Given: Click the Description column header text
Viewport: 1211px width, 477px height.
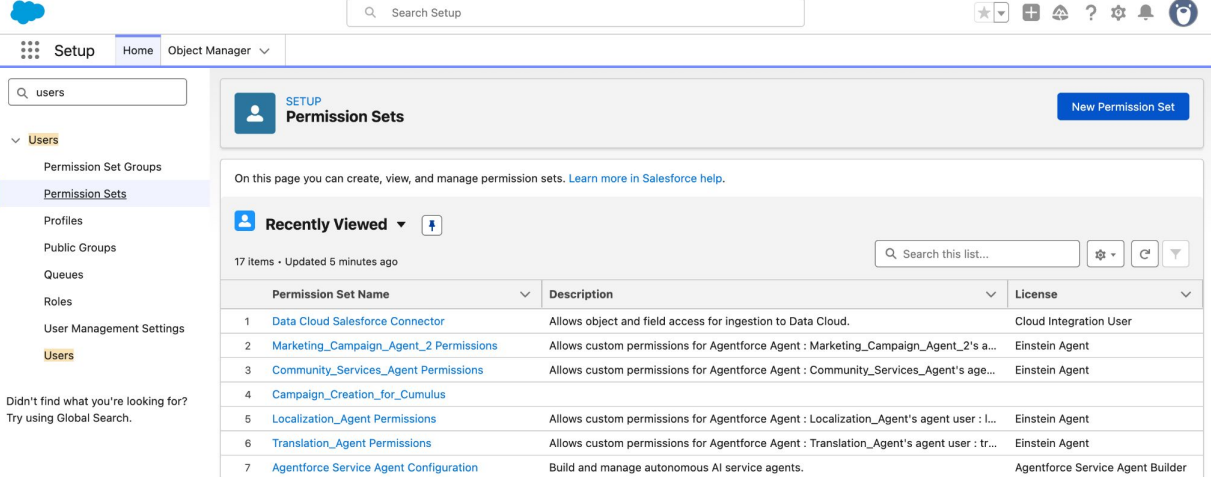Looking at the screenshot, I should 581,295.
